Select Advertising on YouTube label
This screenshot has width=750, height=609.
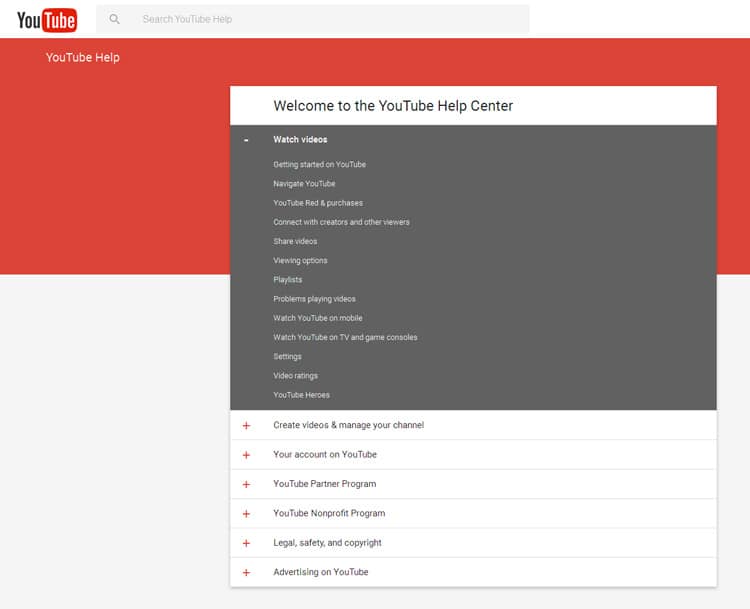pyautogui.click(x=320, y=572)
